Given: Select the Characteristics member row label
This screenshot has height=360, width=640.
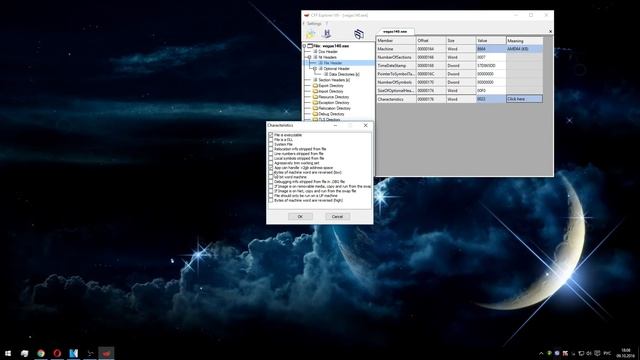Looking at the screenshot, I should pyautogui.click(x=396, y=99).
